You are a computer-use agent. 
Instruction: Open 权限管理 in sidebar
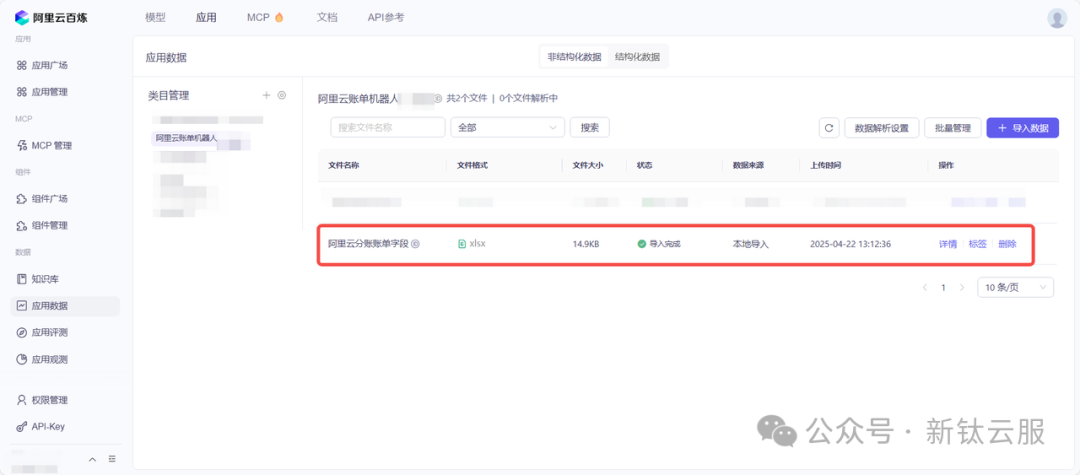tap(43, 400)
